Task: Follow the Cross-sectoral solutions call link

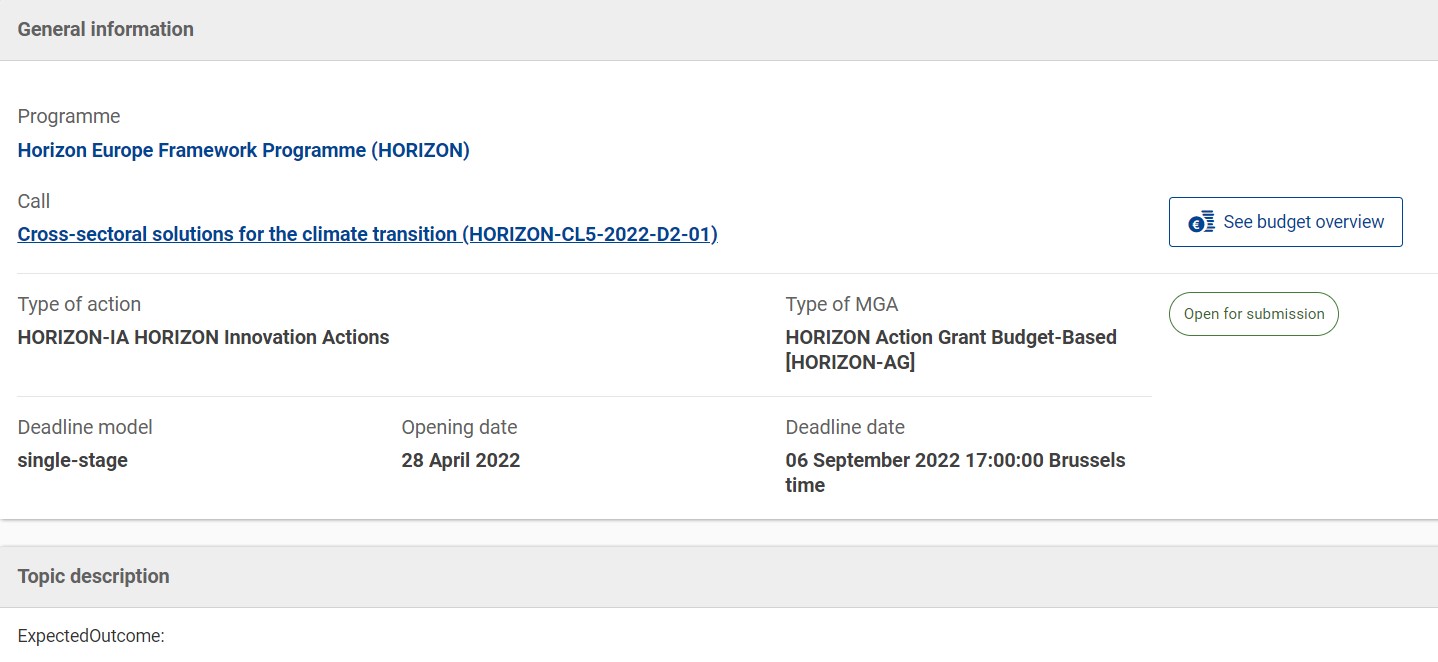Action: pos(367,235)
